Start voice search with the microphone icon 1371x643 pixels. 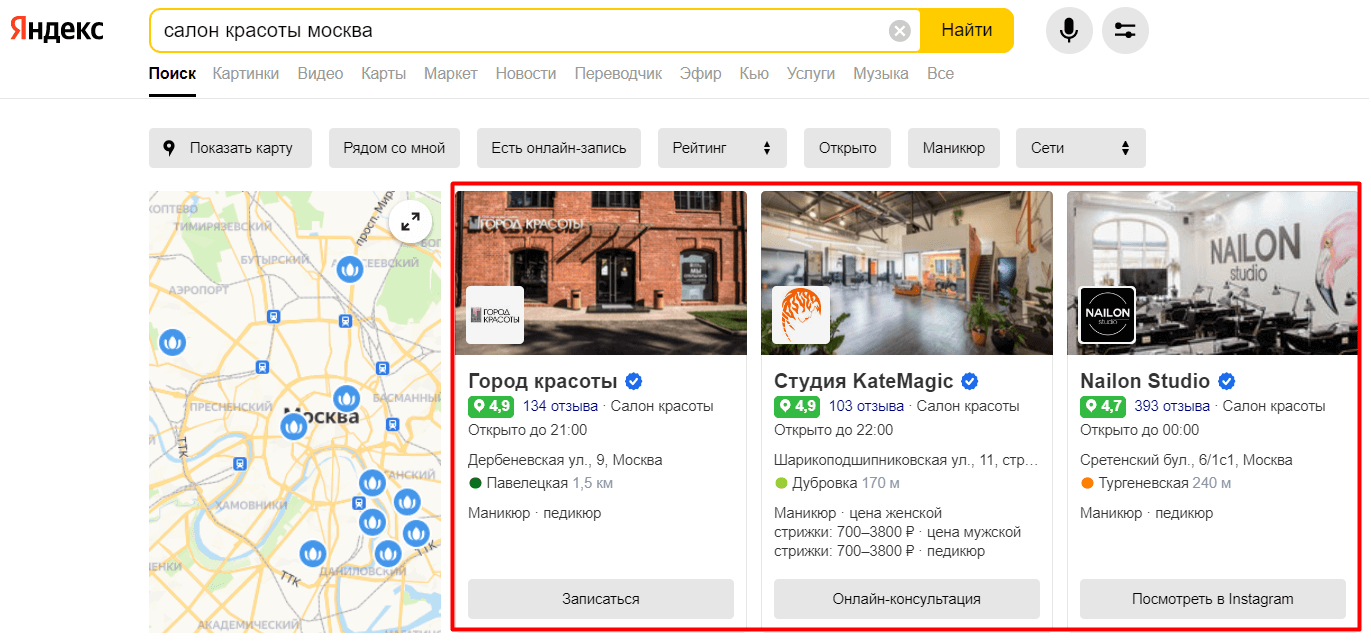click(1069, 30)
